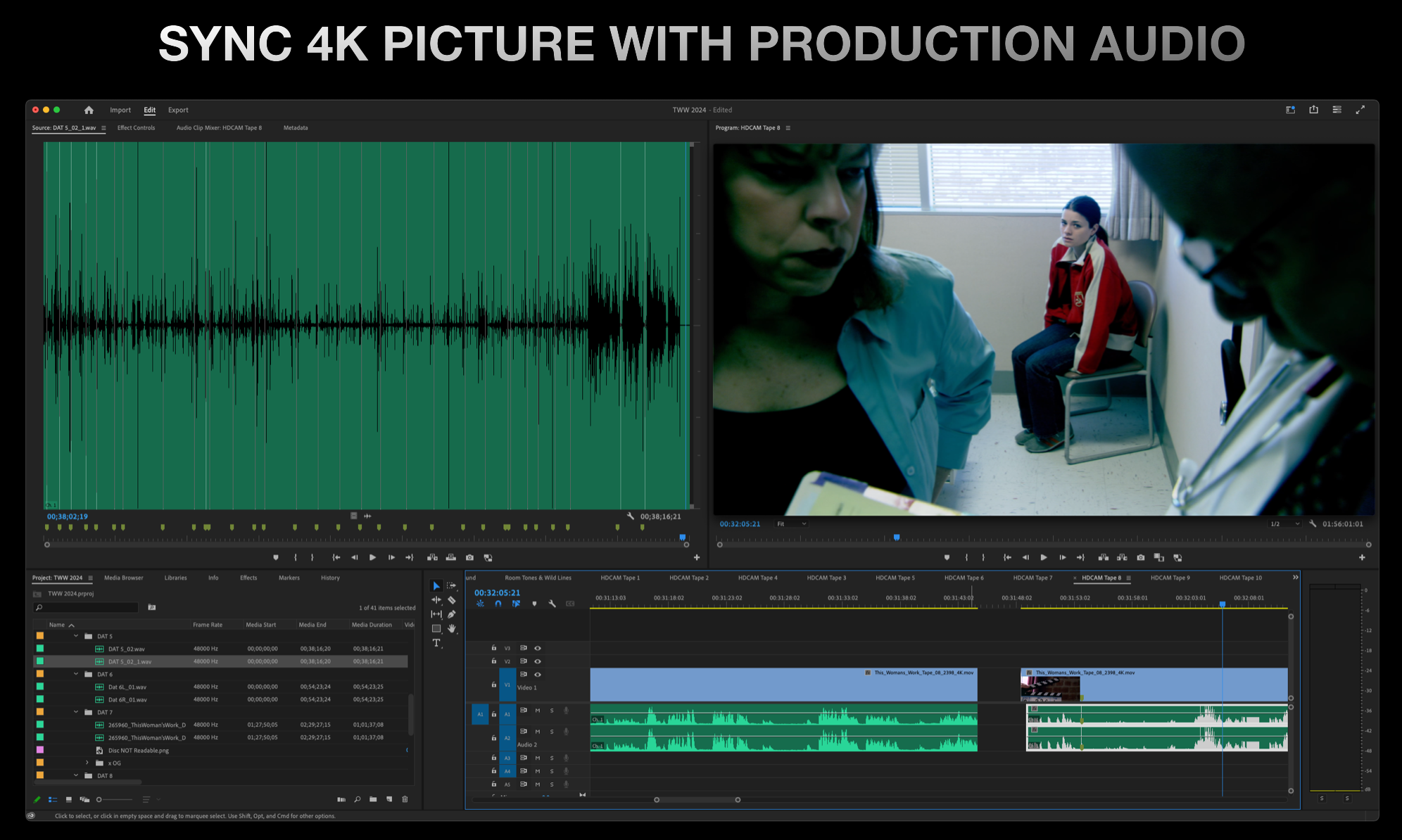
Task: Show overflow sequence tabs chevron
Action: (x=1295, y=578)
